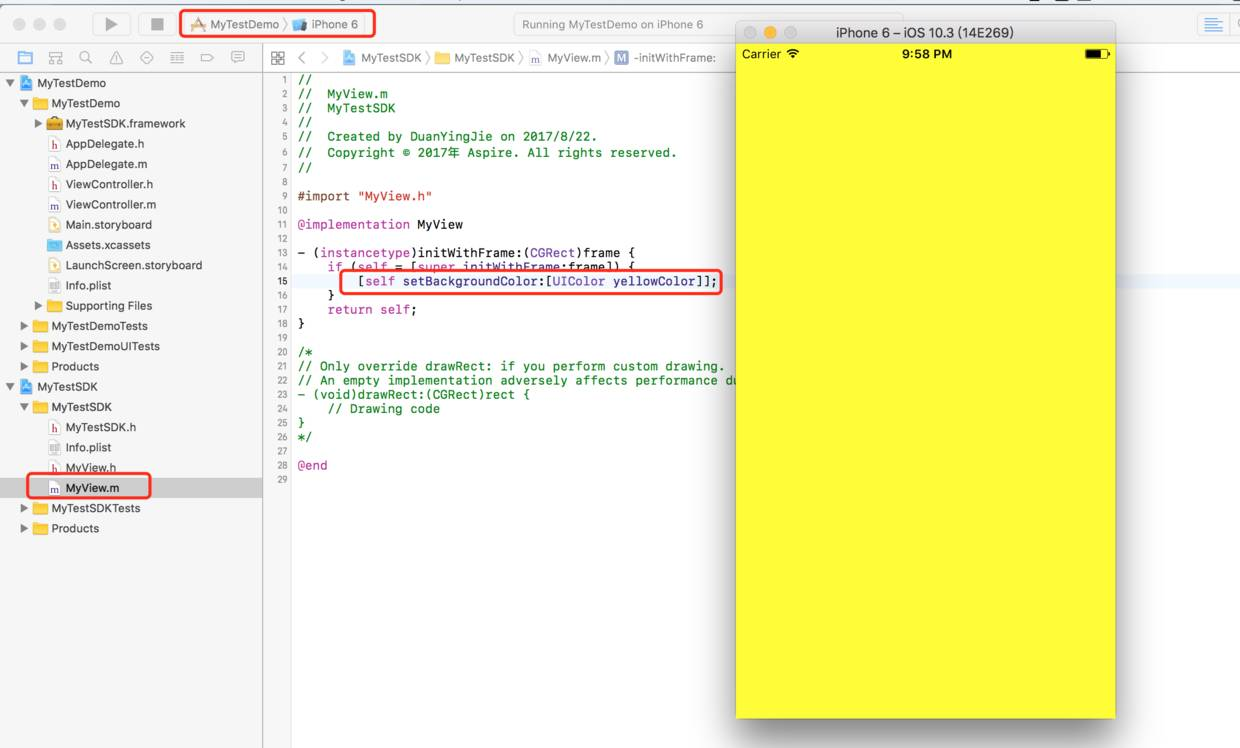Expand Products under MyTestDemo
The image size is (1240, 748).
point(24,366)
